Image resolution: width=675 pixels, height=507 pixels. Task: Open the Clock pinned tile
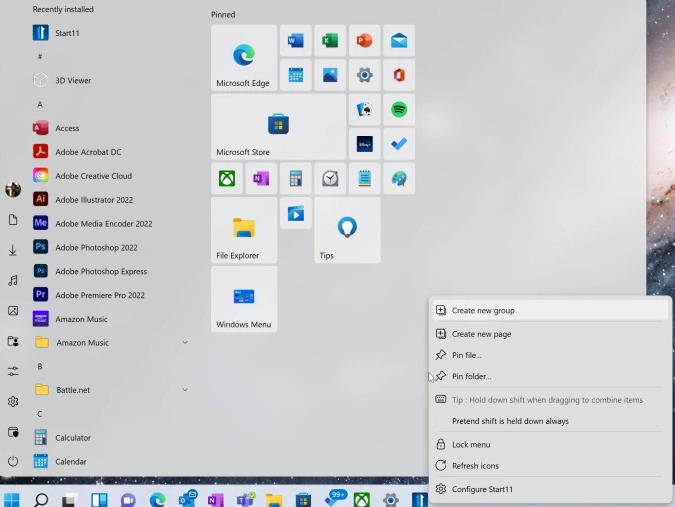[x=330, y=178]
